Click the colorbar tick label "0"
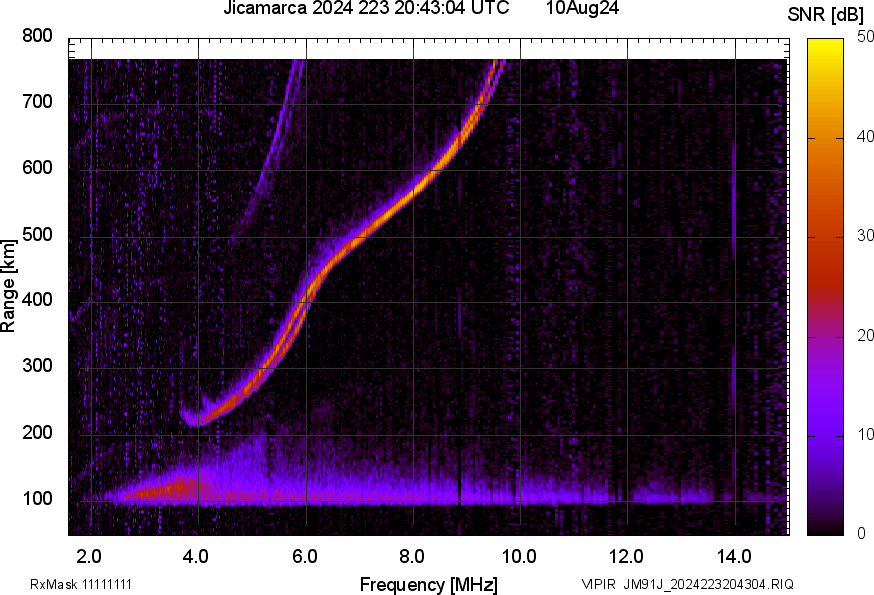 (861, 534)
